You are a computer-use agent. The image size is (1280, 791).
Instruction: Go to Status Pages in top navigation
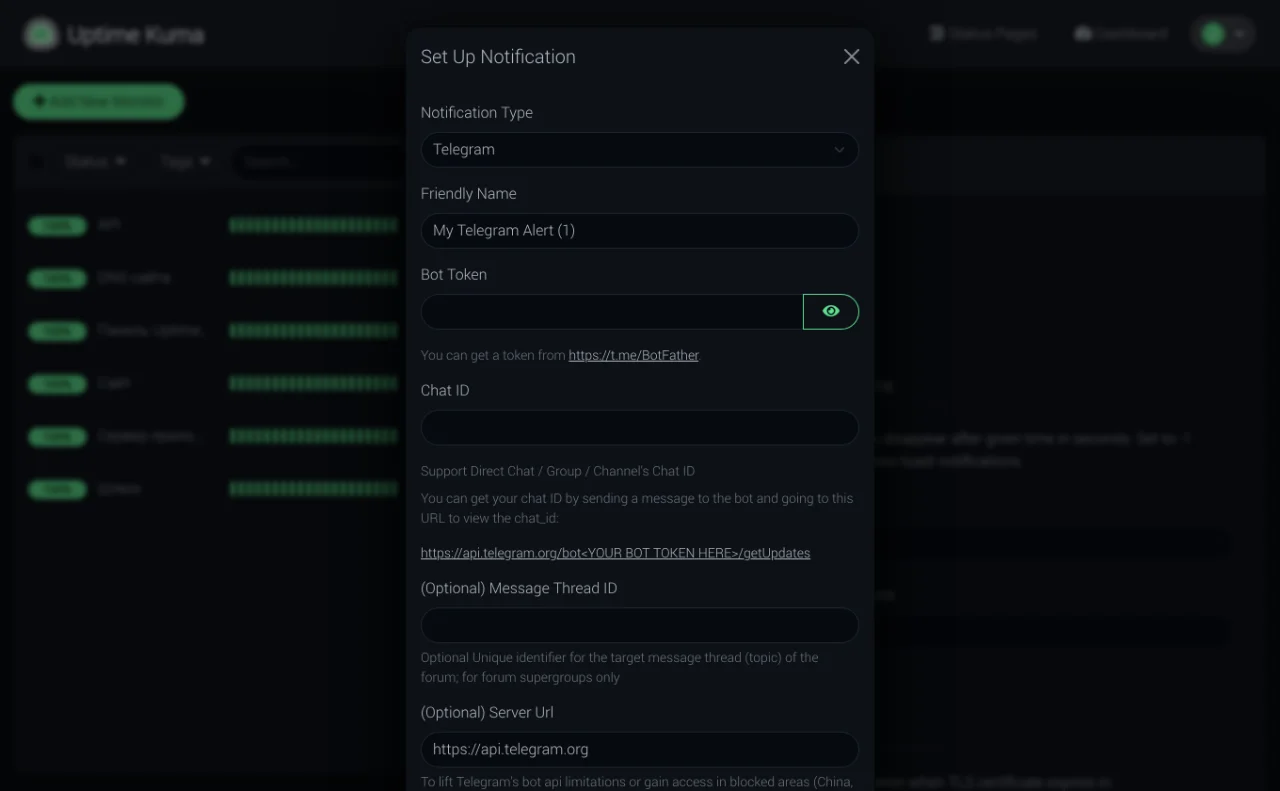pos(983,34)
